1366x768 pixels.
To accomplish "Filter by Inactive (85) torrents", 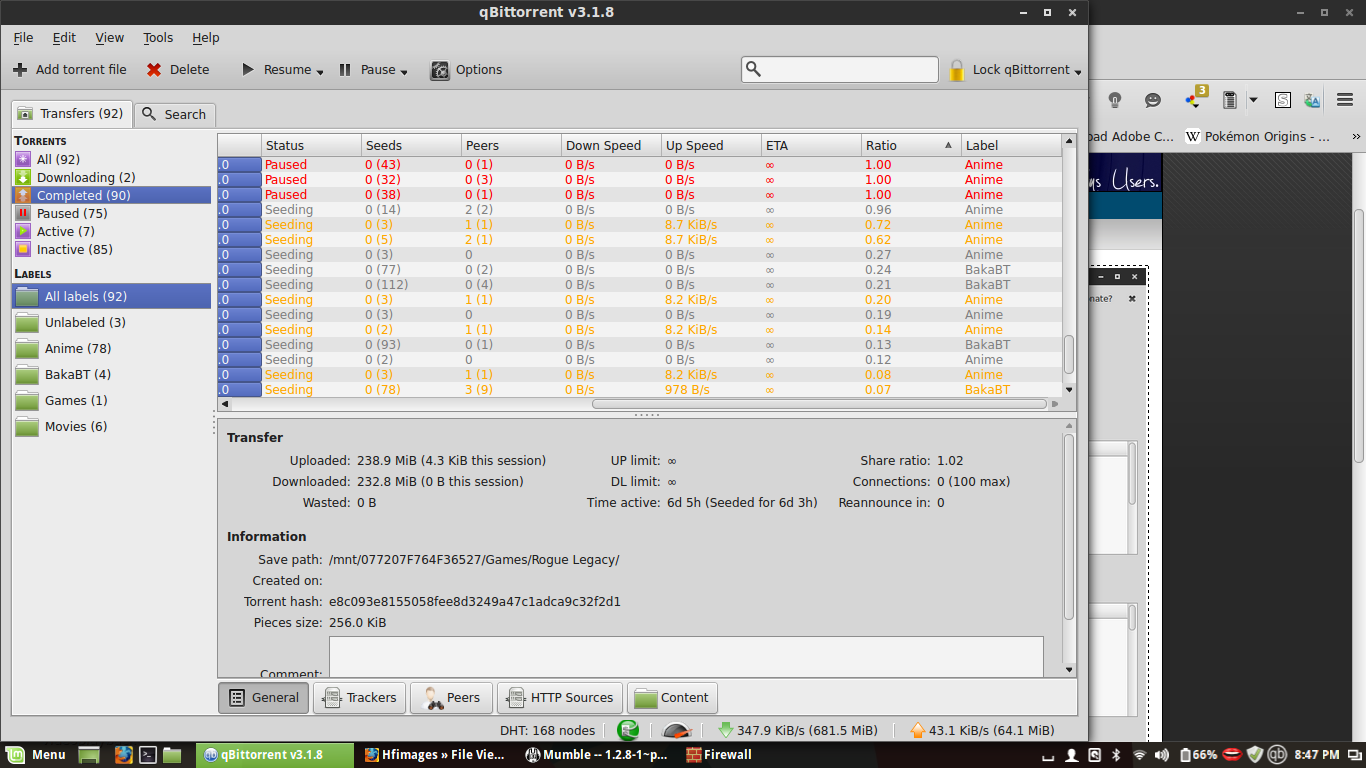I will click(111, 250).
